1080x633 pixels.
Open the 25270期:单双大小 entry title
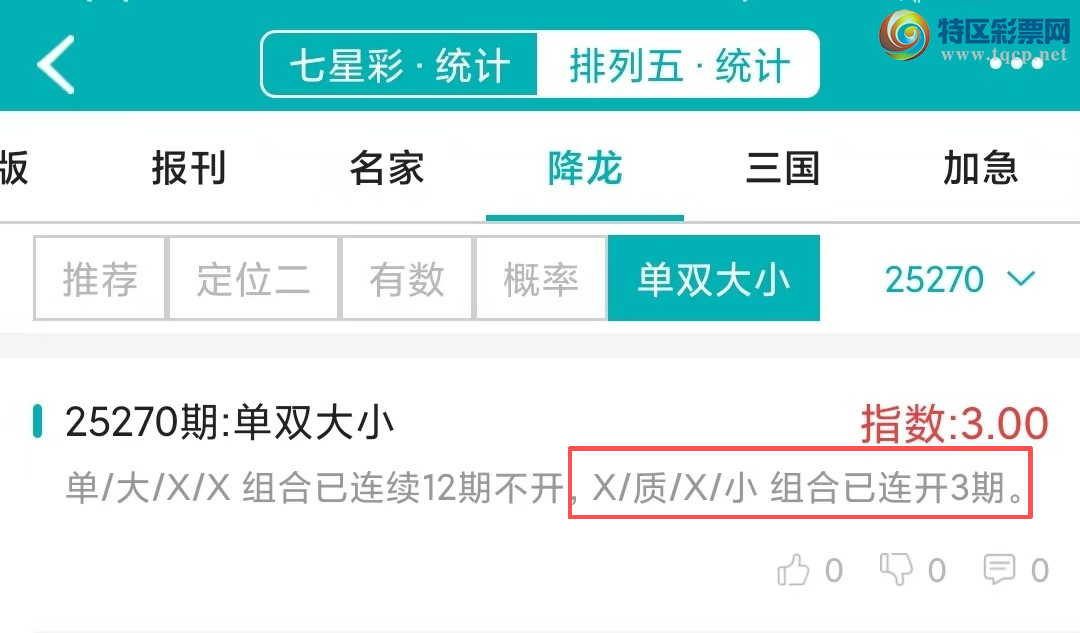229,422
